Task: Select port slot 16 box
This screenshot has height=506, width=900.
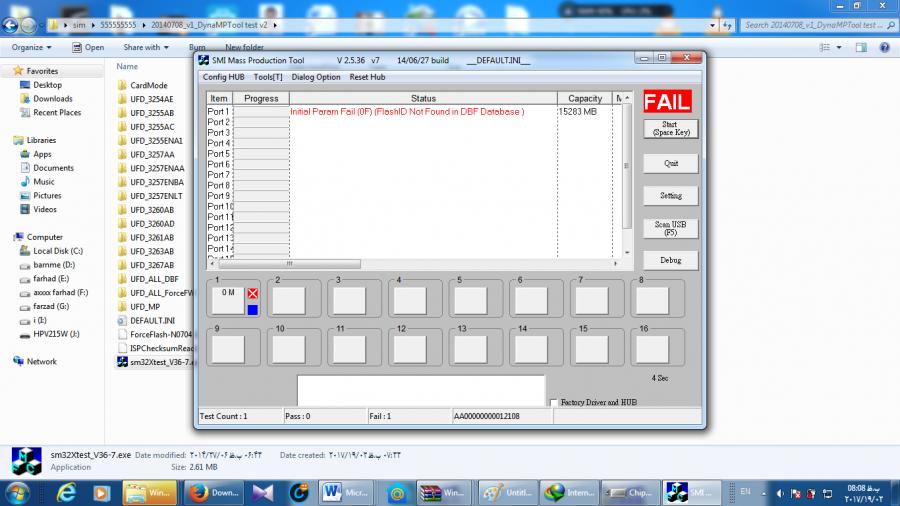Action: click(653, 349)
